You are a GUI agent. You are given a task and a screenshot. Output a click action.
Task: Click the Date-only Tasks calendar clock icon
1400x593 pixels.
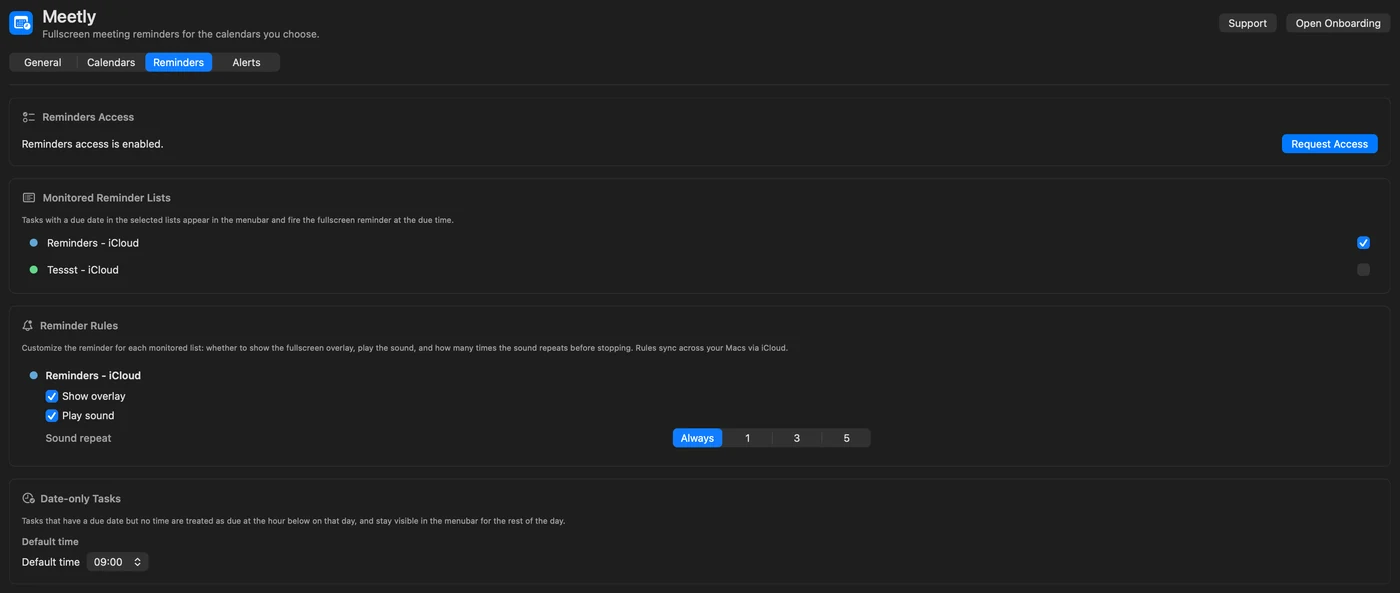point(28,498)
